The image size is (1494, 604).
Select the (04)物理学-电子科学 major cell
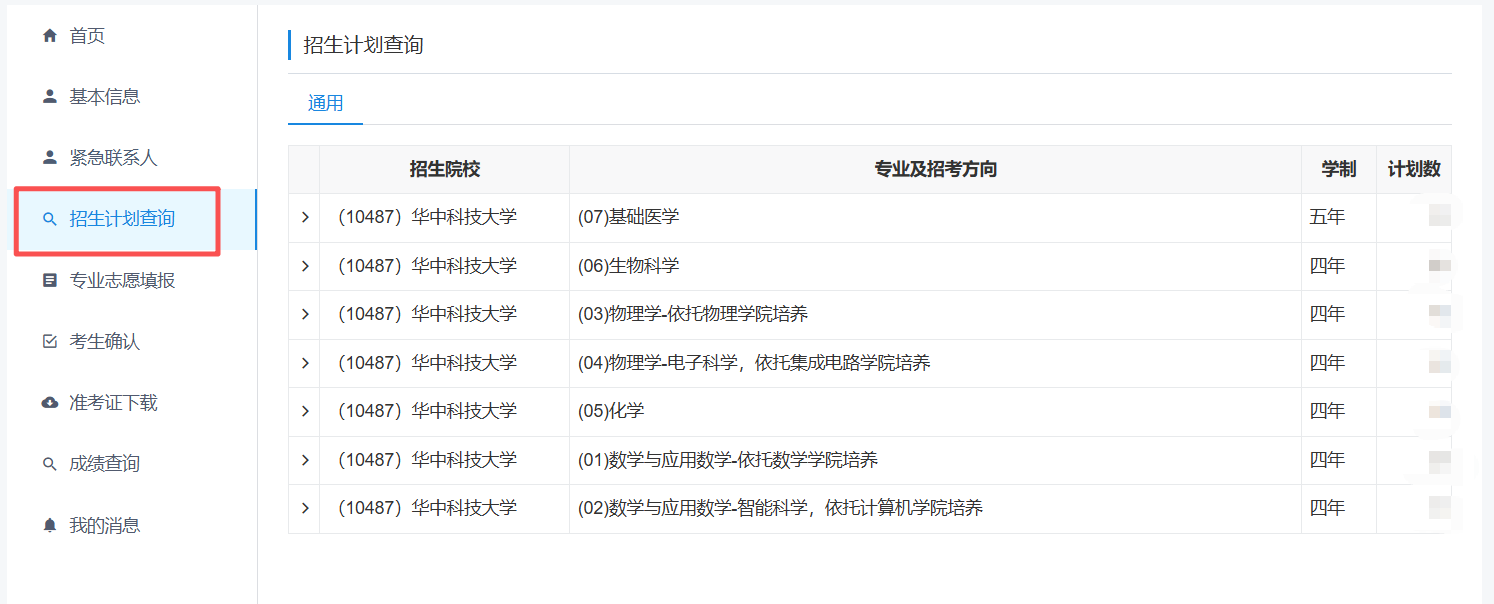[754, 363]
